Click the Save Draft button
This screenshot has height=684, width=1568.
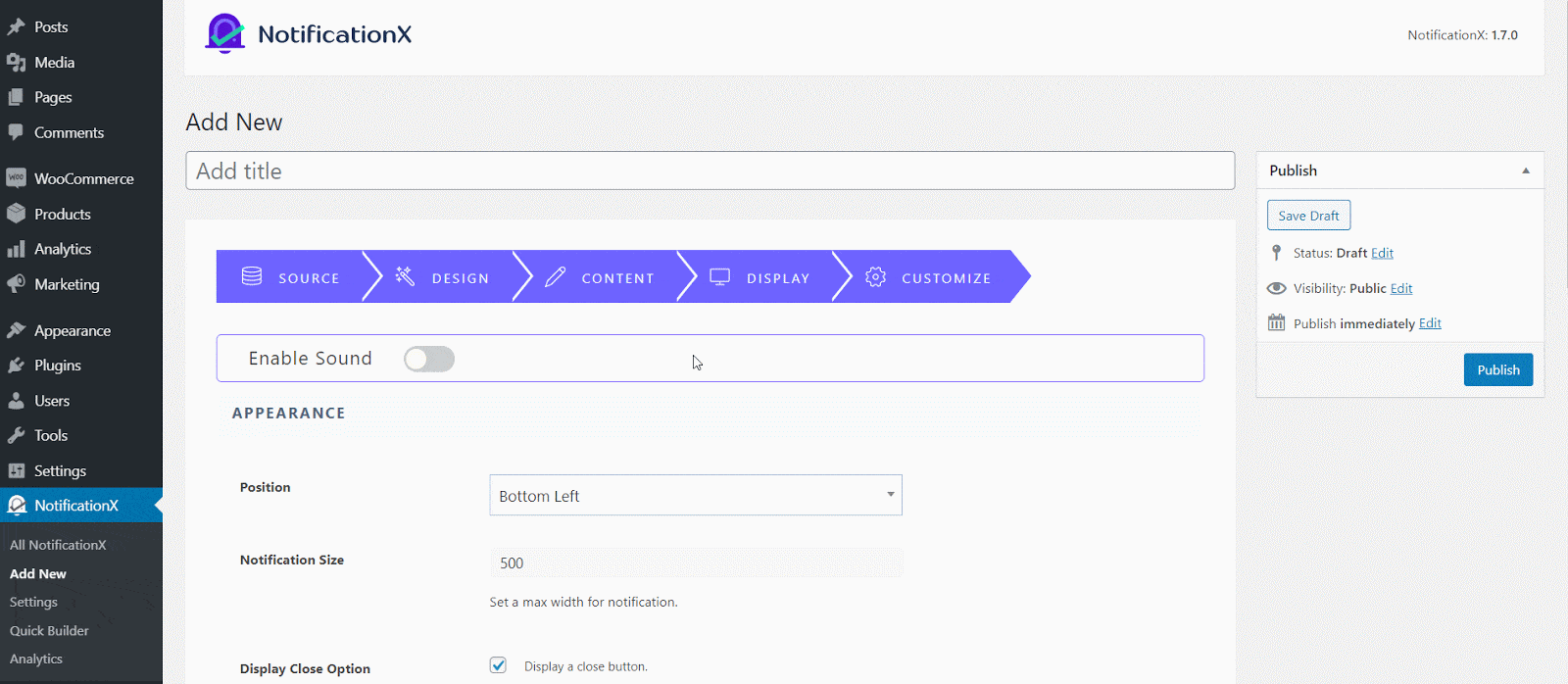(1308, 216)
